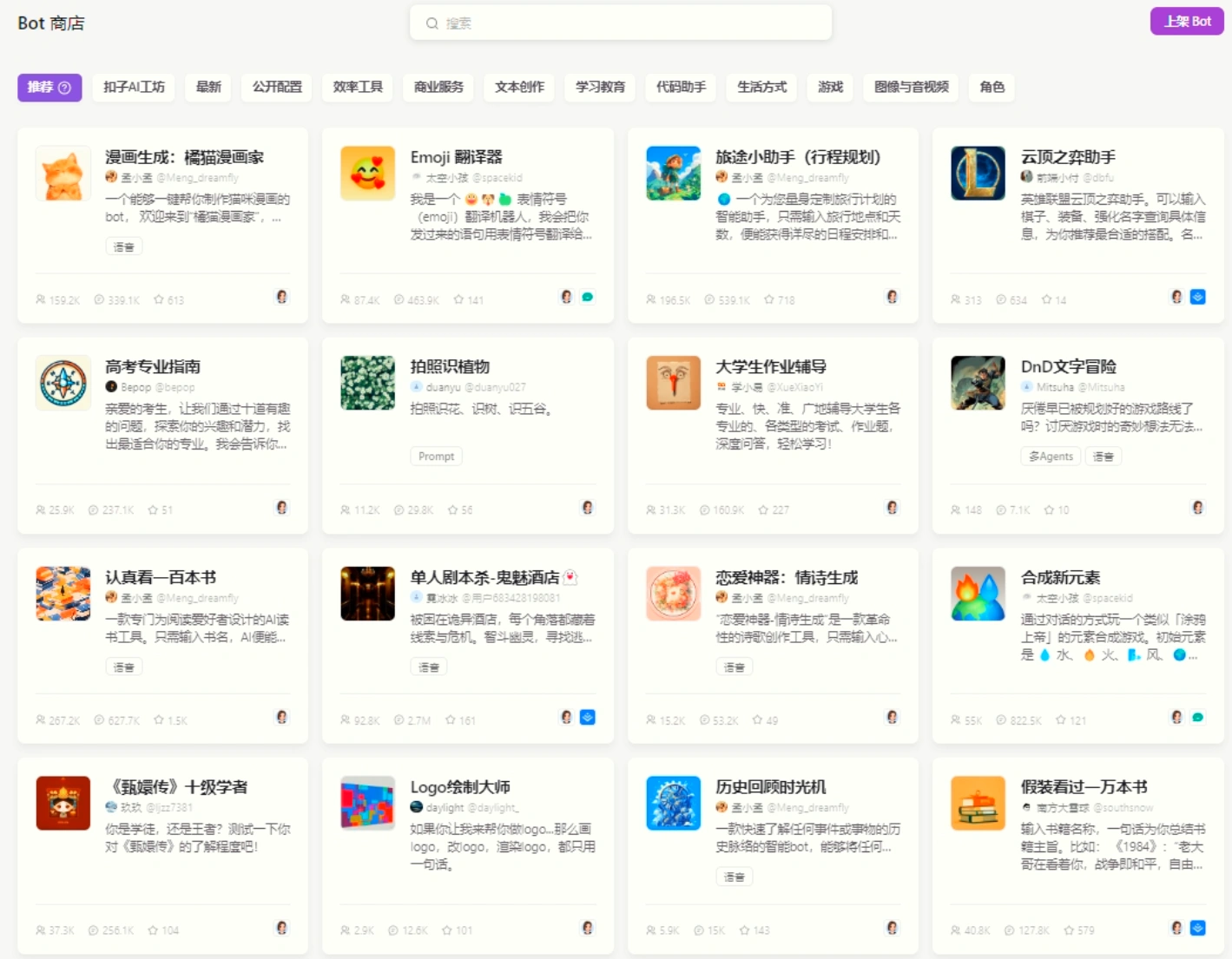Open the 漫画生成 橘猫漫画家 cat avatar
Viewport: 1232px width, 959px height.
pos(63,174)
